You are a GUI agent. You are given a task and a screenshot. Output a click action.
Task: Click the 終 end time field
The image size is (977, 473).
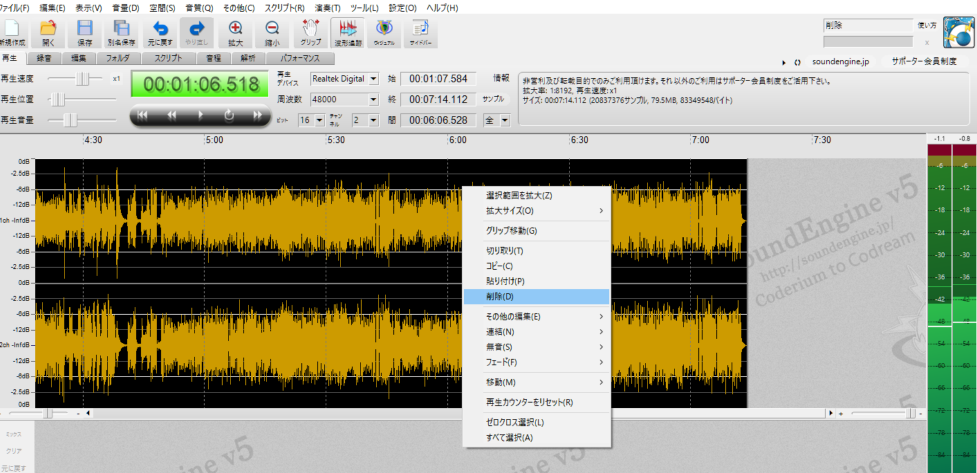438,100
